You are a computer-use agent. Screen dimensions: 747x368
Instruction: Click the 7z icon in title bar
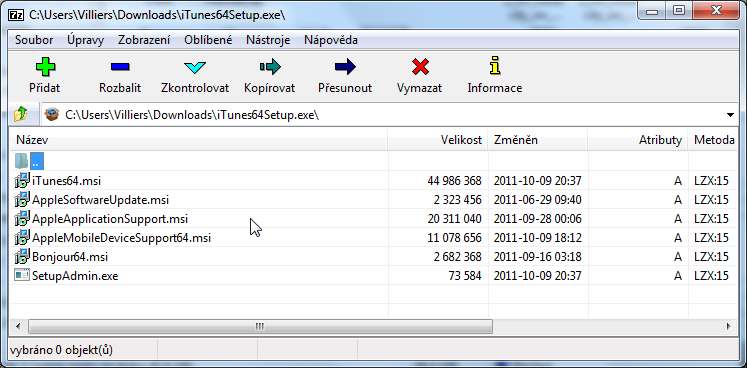click(17, 14)
